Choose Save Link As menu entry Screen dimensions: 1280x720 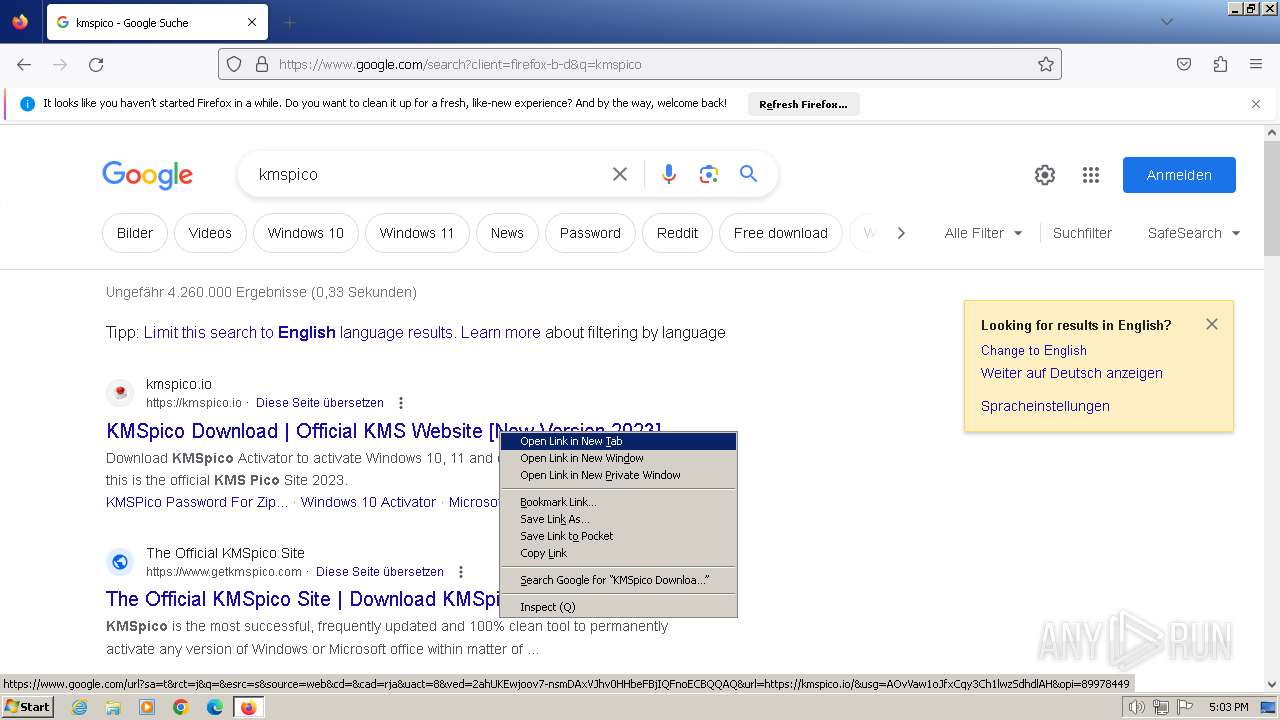pyautogui.click(x=618, y=519)
